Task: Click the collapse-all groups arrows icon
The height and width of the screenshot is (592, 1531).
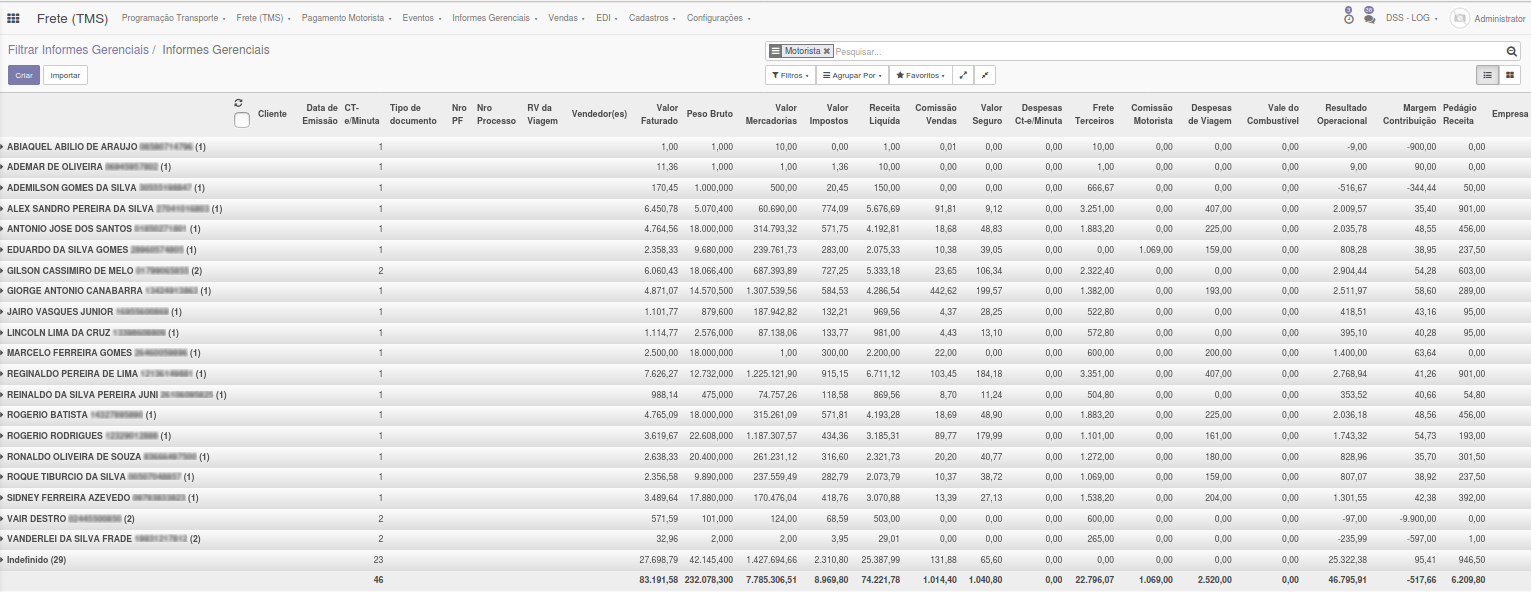Action: 984,75
